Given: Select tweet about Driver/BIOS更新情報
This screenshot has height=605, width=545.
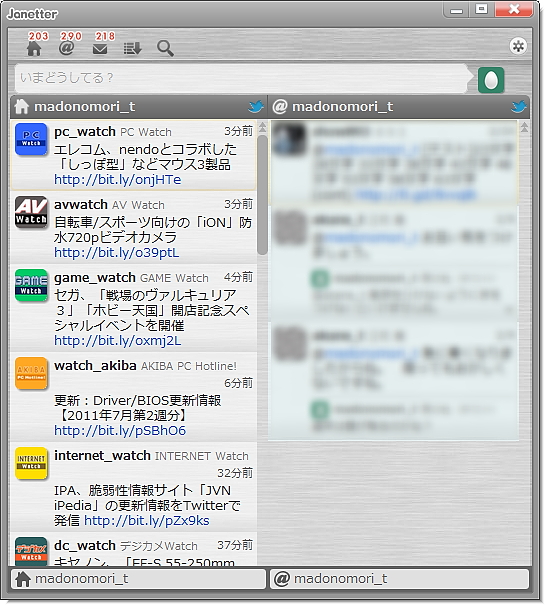Looking at the screenshot, I should tap(137, 408).
